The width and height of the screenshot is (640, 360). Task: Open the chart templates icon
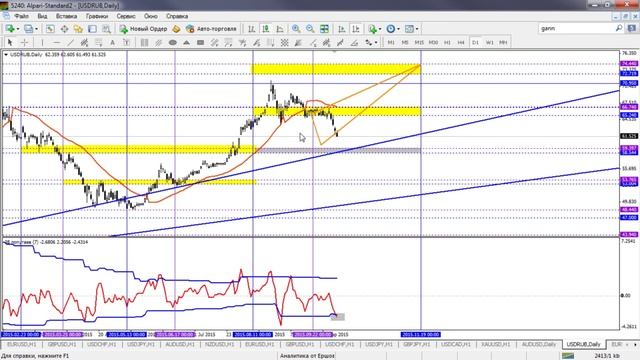coord(409,29)
